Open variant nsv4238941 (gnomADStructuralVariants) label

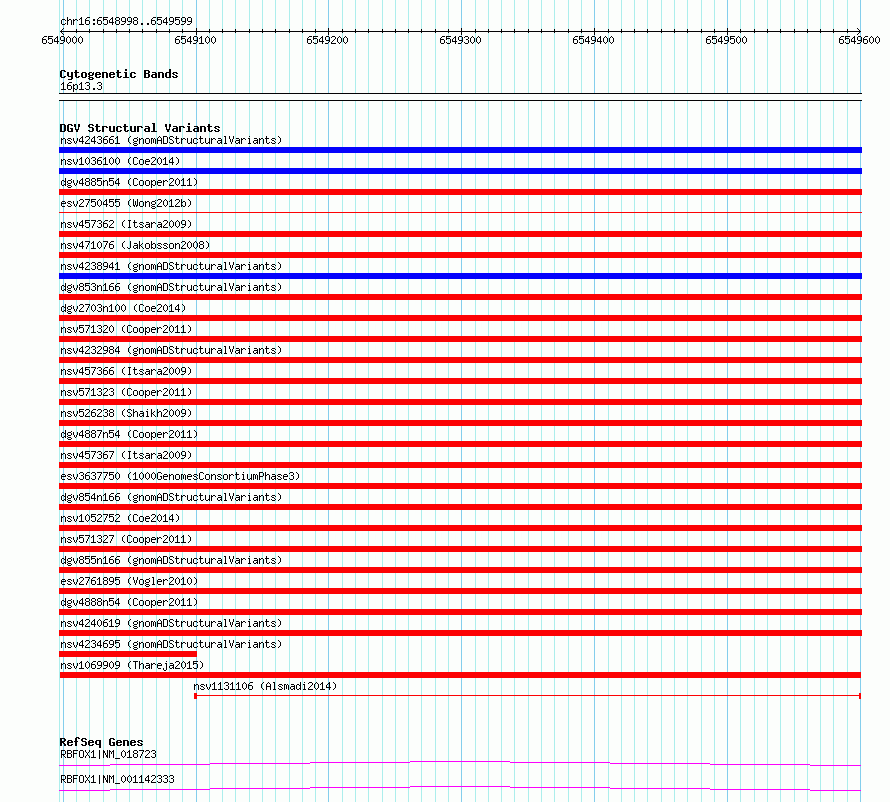point(171,266)
